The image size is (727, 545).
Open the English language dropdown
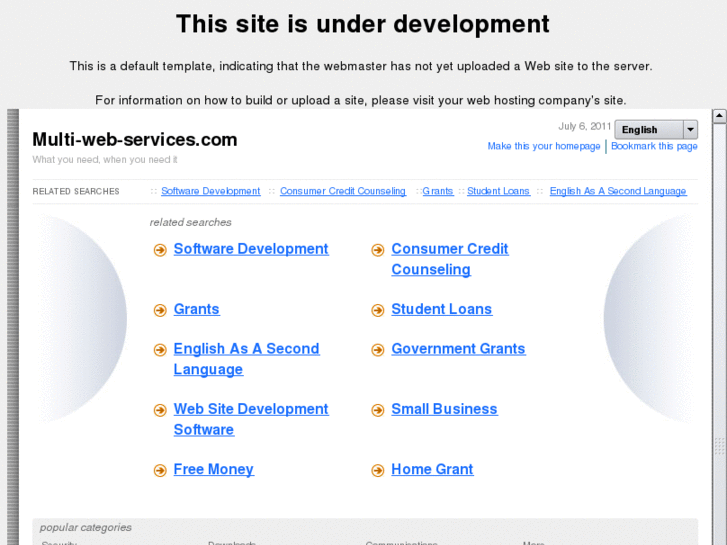[656, 129]
